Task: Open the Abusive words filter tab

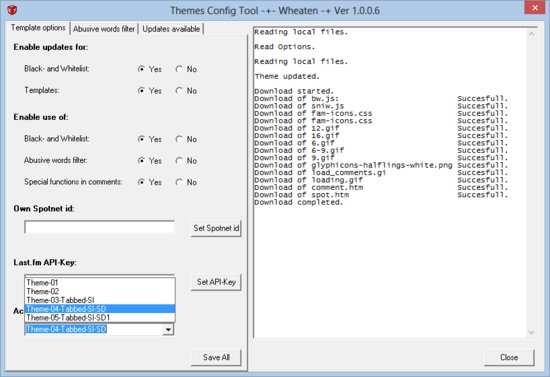Action: [104, 29]
